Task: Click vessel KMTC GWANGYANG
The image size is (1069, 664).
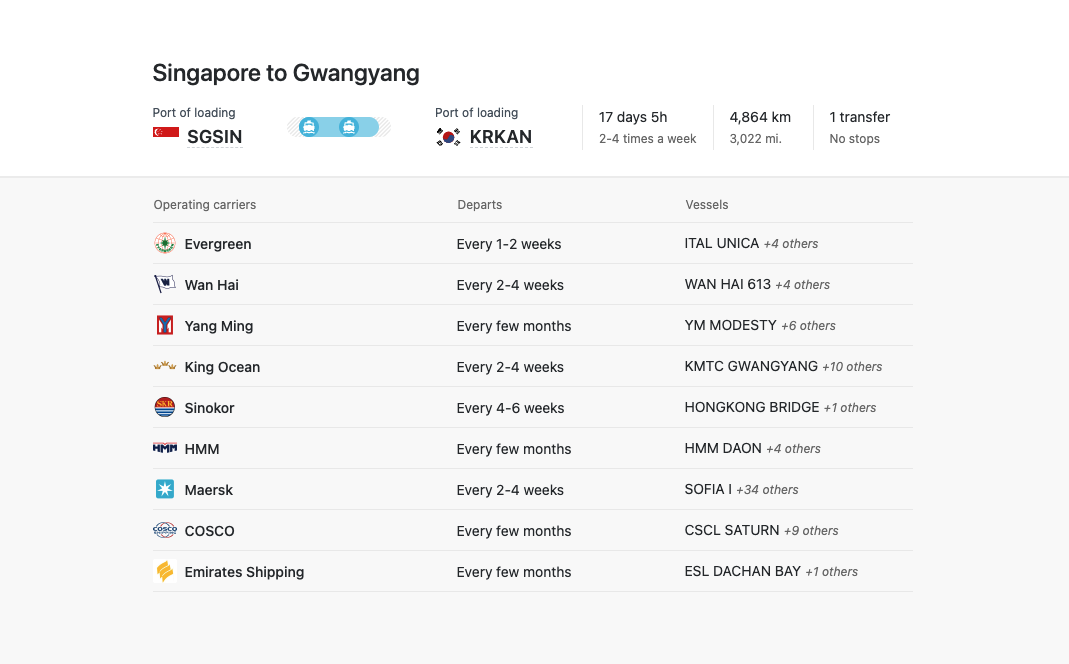Action: coord(751,366)
